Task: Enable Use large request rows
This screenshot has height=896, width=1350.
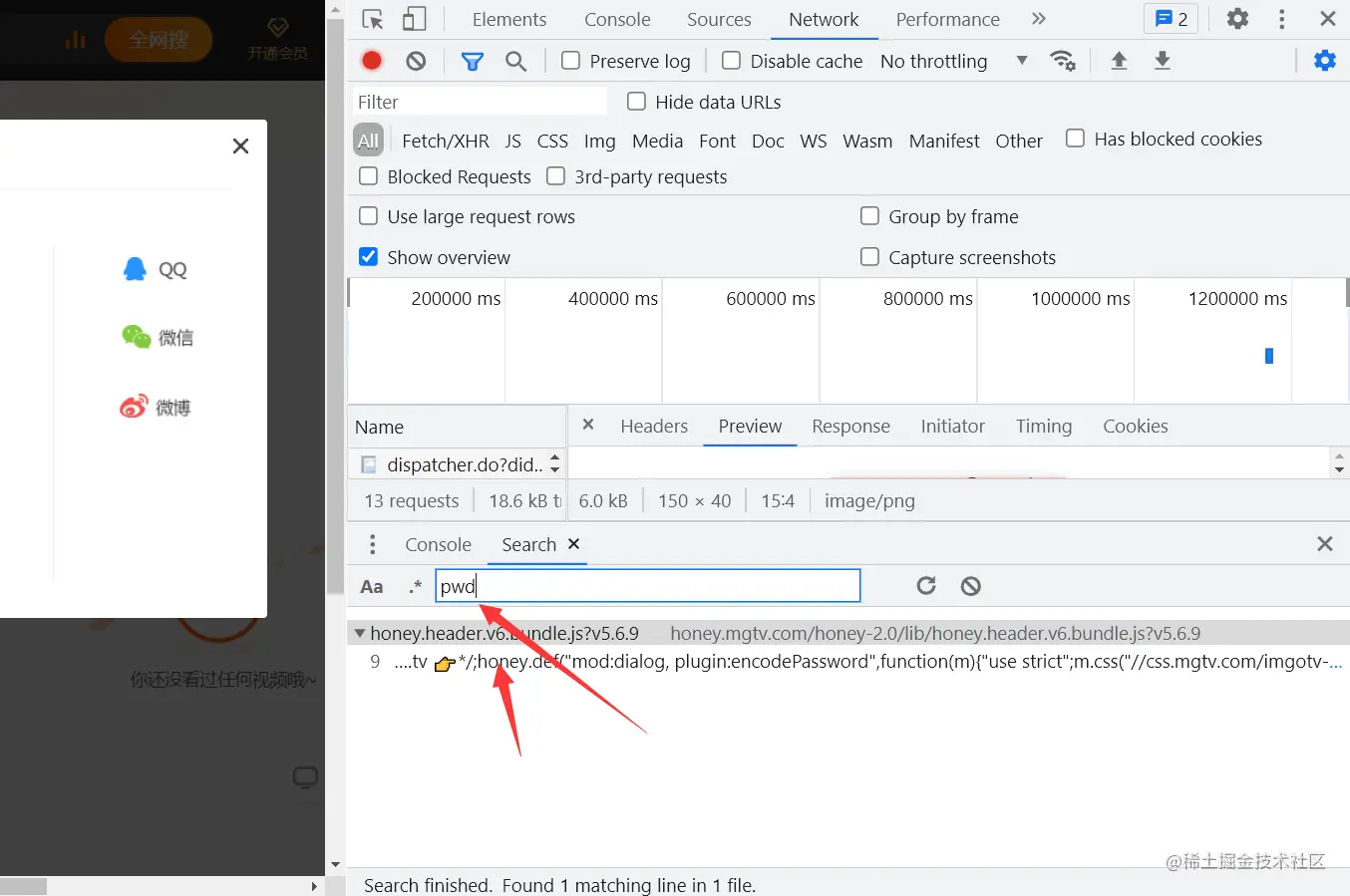Action: tap(368, 216)
